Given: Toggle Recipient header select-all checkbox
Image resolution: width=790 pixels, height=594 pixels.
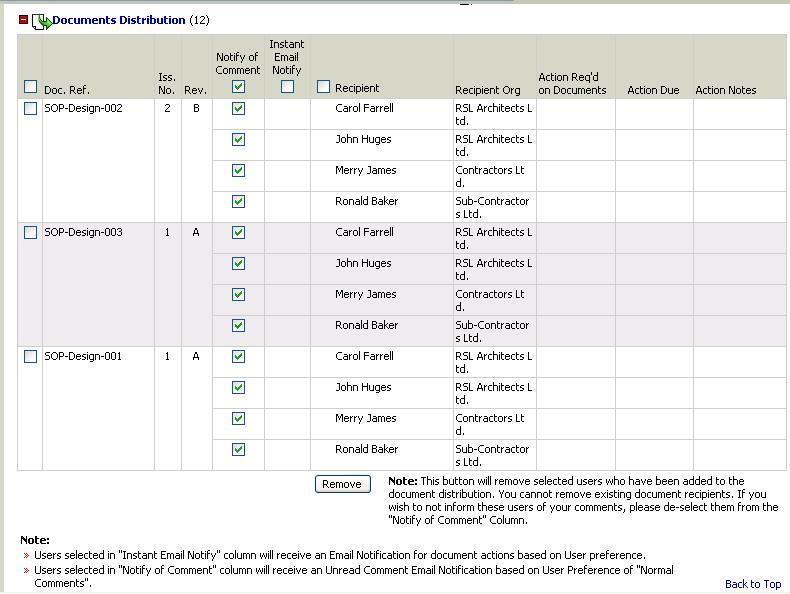Looking at the screenshot, I should point(323,87).
